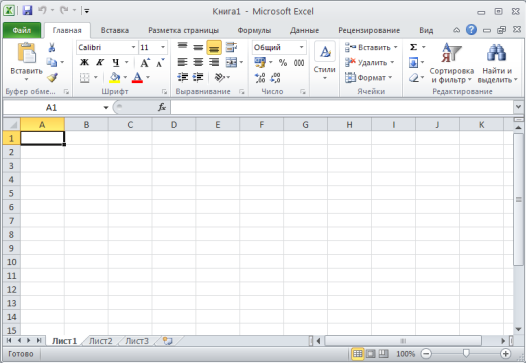
Task: Copy selection with the copy icon
Action: (x=52, y=62)
